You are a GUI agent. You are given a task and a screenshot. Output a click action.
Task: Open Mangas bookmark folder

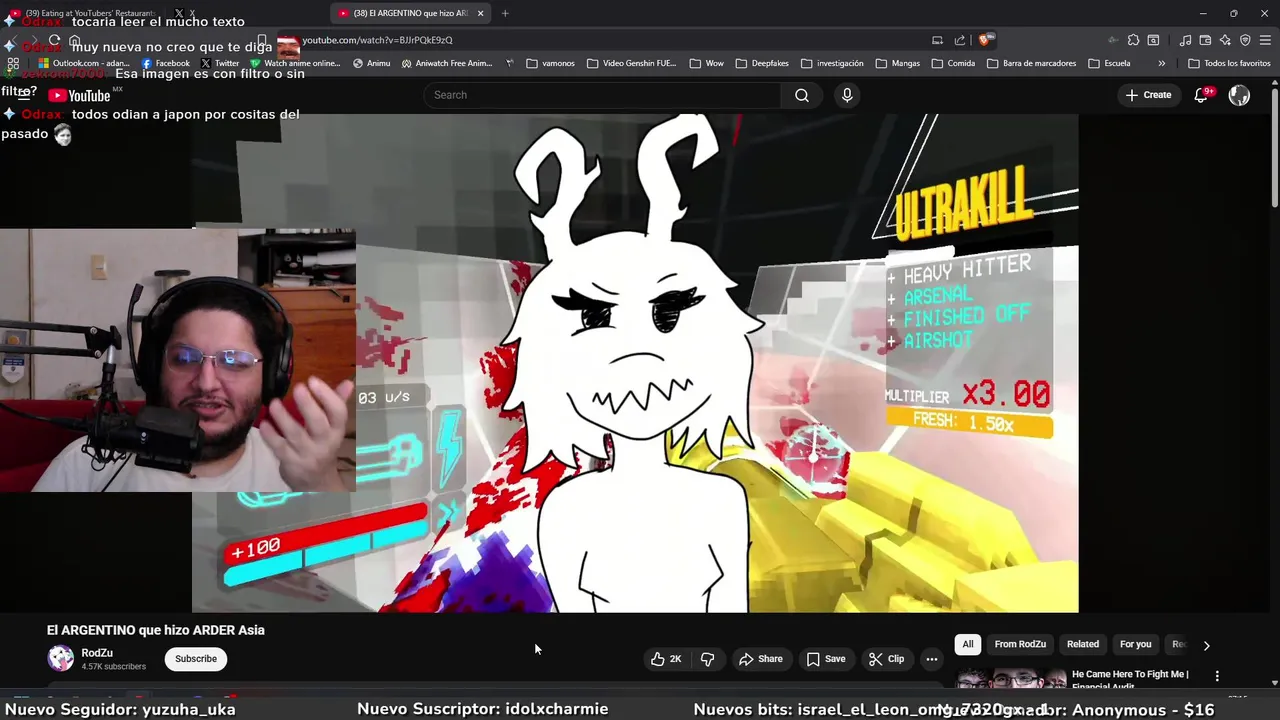[897, 63]
